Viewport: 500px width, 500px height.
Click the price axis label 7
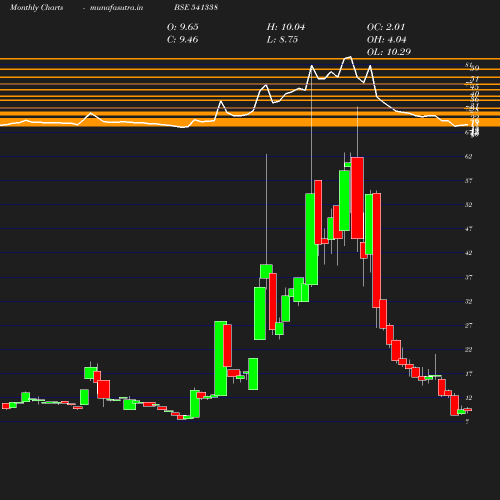coord(467,422)
